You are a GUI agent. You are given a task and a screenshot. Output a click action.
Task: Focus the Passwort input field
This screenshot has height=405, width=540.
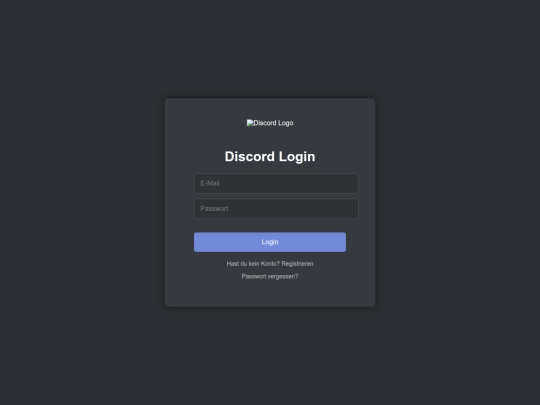(276, 209)
